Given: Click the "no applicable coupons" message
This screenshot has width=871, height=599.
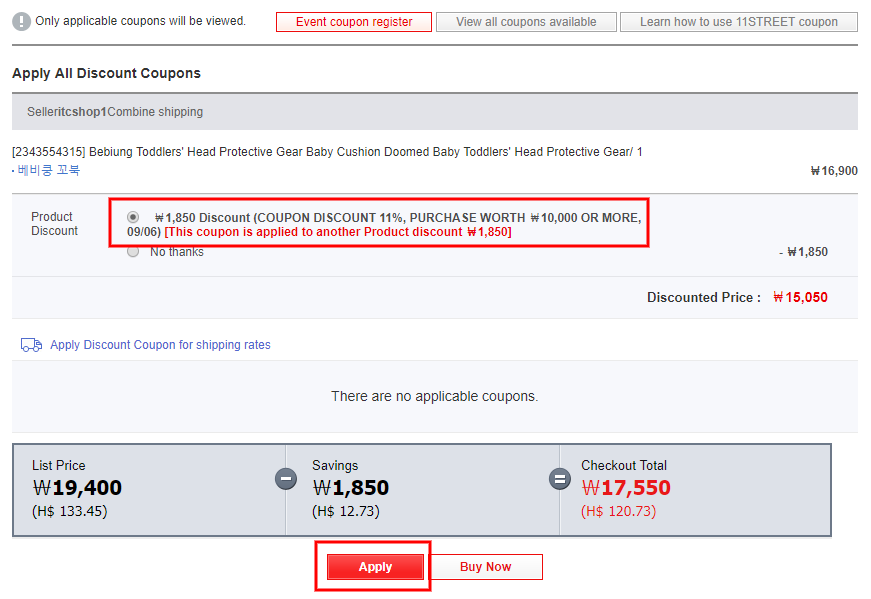Looking at the screenshot, I should 434,396.
